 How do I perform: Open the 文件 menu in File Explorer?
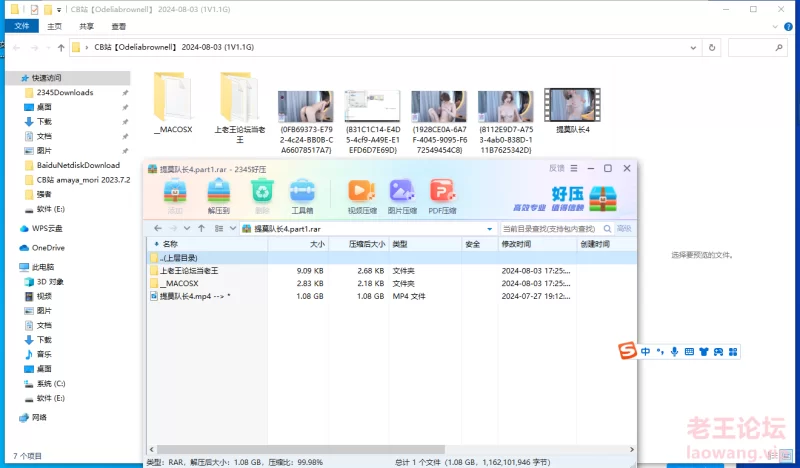coord(21,26)
